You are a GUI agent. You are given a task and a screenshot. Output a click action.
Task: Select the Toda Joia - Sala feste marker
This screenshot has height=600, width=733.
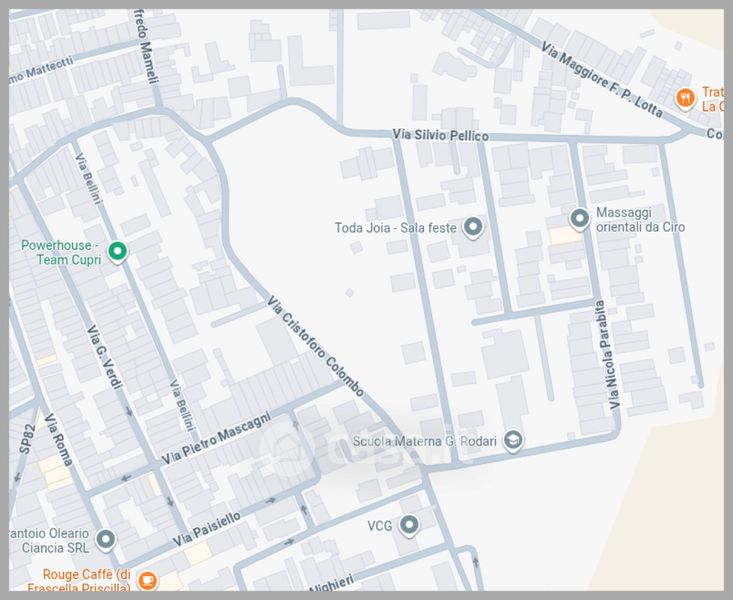point(473,228)
